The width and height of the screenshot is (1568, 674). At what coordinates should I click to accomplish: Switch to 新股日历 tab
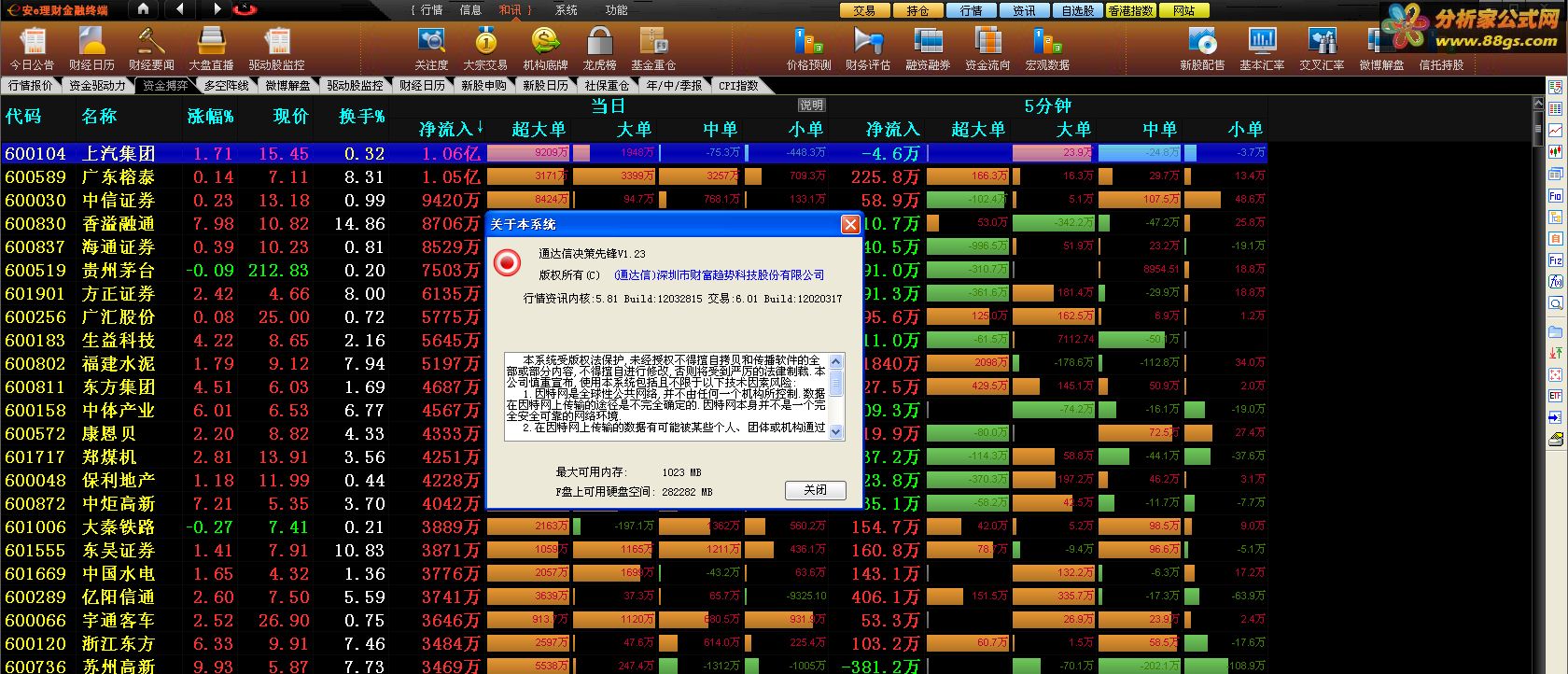[x=545, y=85]
